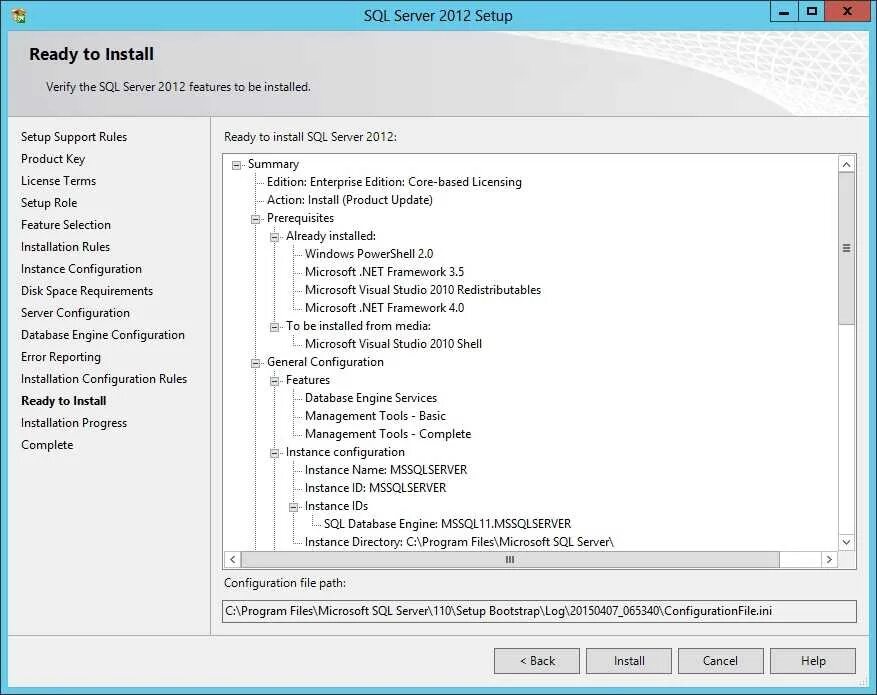Collapse the General Configuration node
The width and height of the screenshot is (877, 695).
256,363
